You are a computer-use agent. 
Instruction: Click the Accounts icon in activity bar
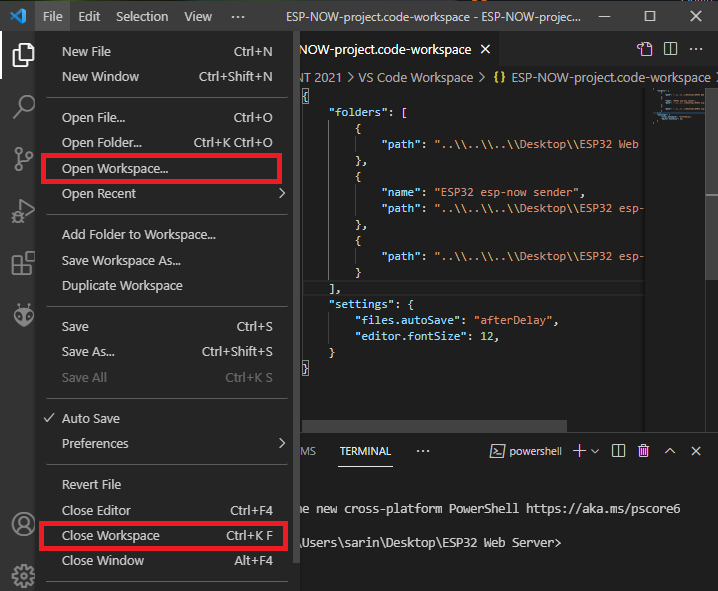coord(22,524)
